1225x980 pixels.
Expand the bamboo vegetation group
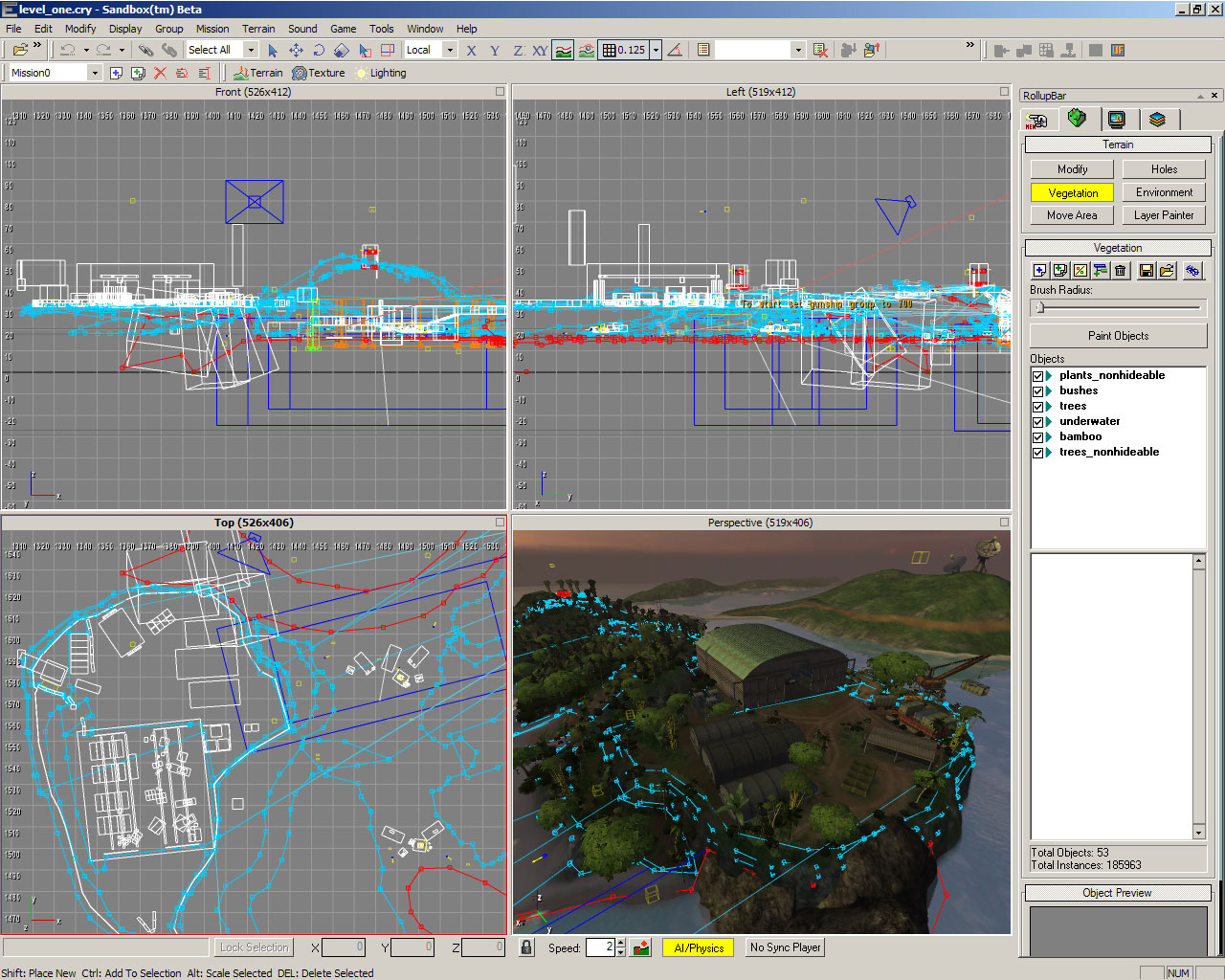(1050, 437)
